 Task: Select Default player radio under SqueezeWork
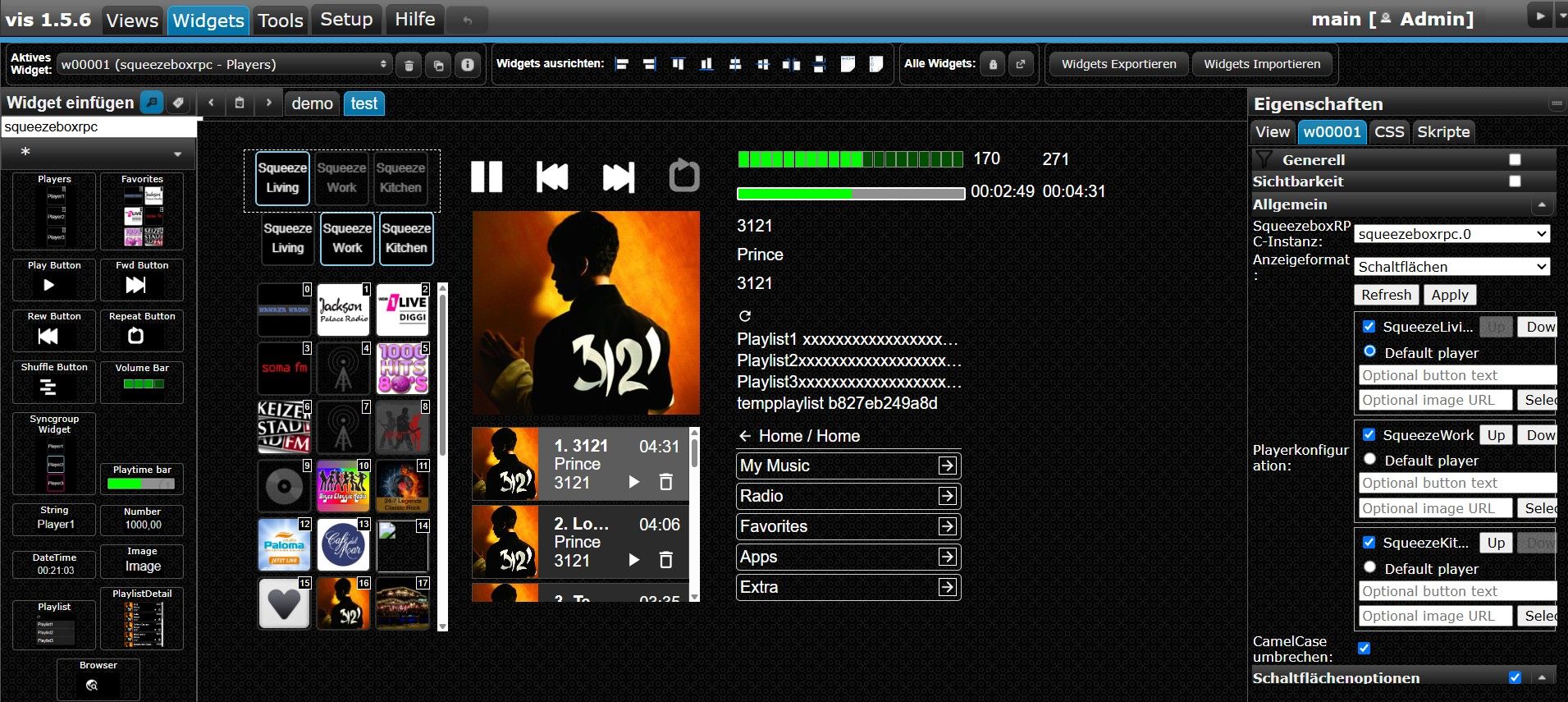pos(1369,459)
